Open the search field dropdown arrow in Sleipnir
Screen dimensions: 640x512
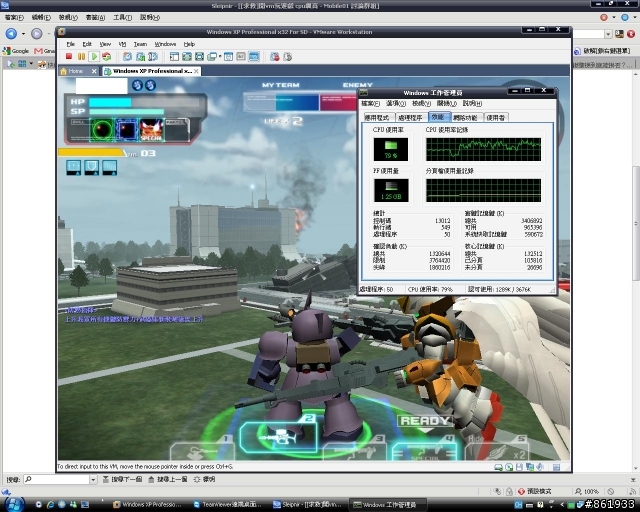click(x=93, y=479)
